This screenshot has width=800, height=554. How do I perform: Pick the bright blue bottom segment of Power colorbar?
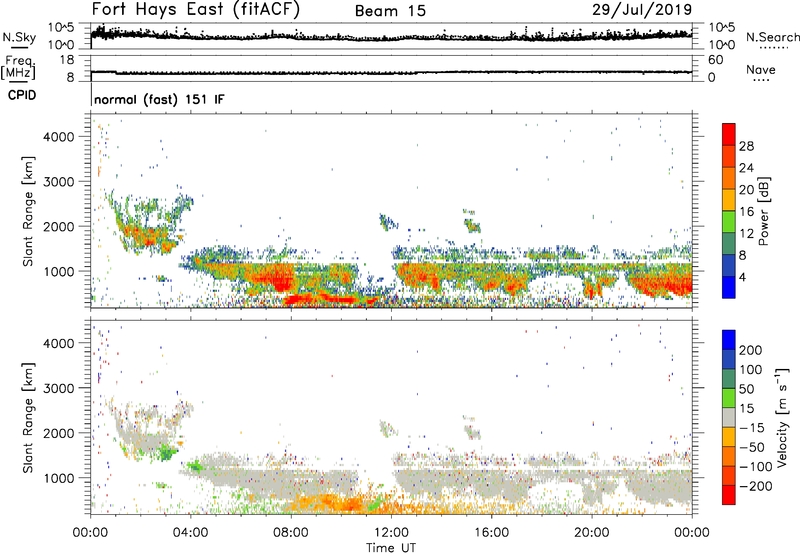pos(729,287)
